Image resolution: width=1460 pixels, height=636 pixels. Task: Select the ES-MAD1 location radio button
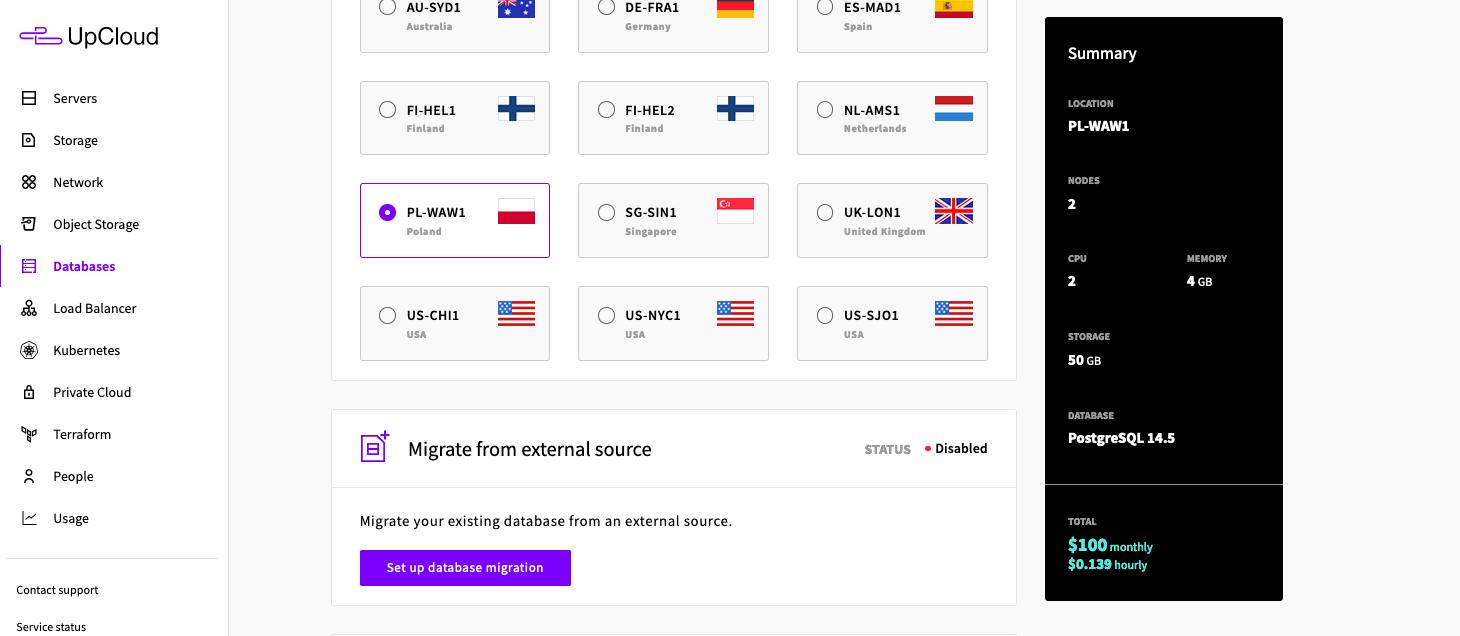[825, 8]
